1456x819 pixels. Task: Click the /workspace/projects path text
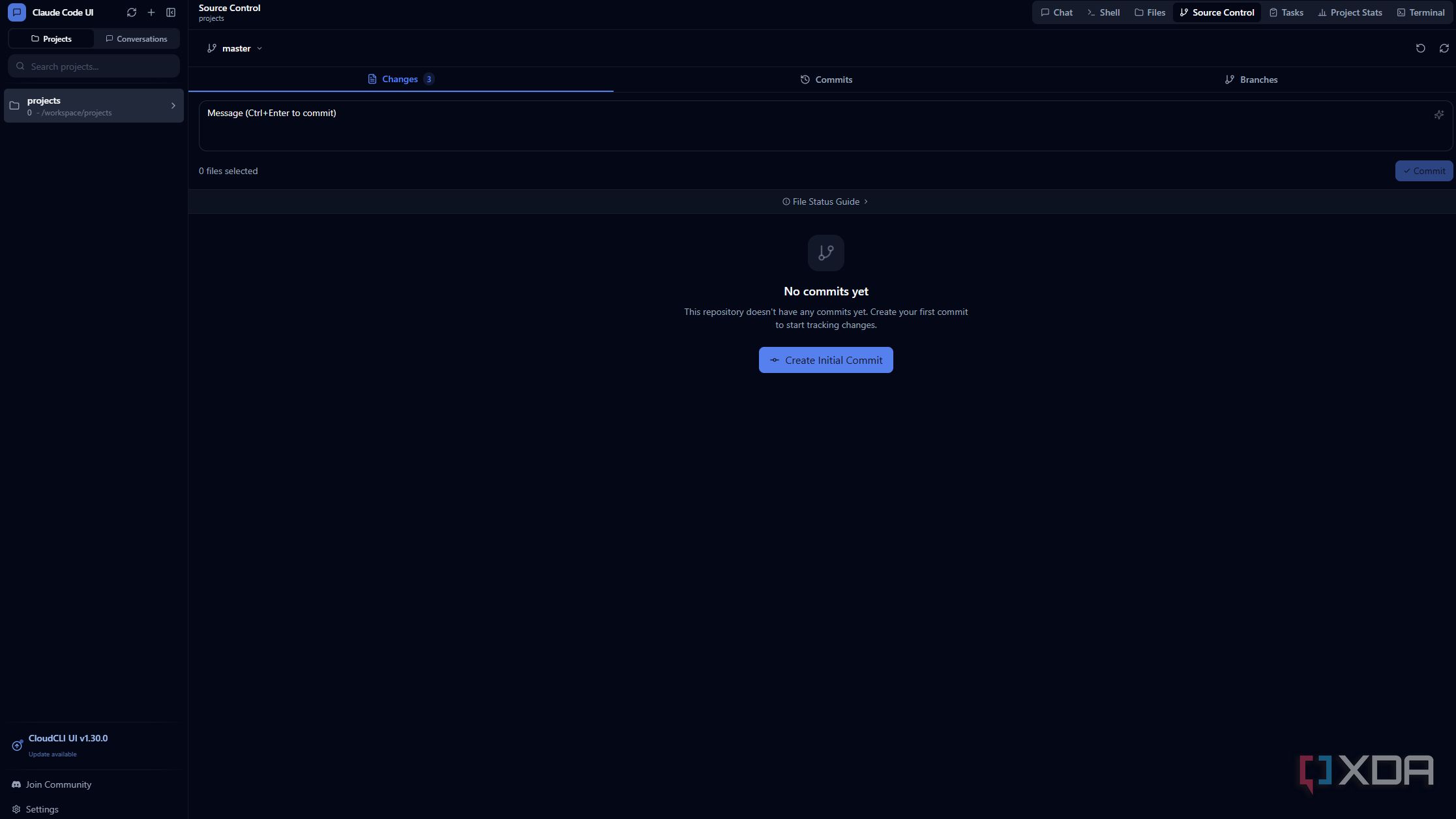coord(76,113)
